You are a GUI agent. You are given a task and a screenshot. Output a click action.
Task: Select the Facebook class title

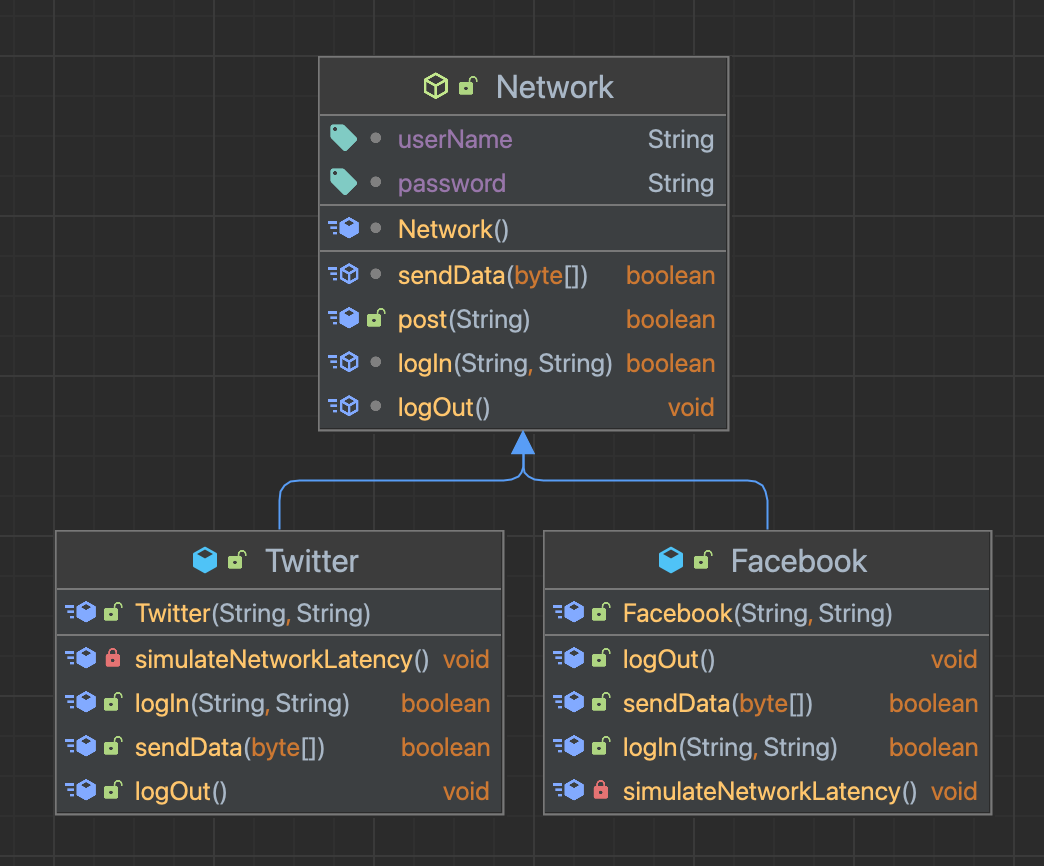coord(799,561)
